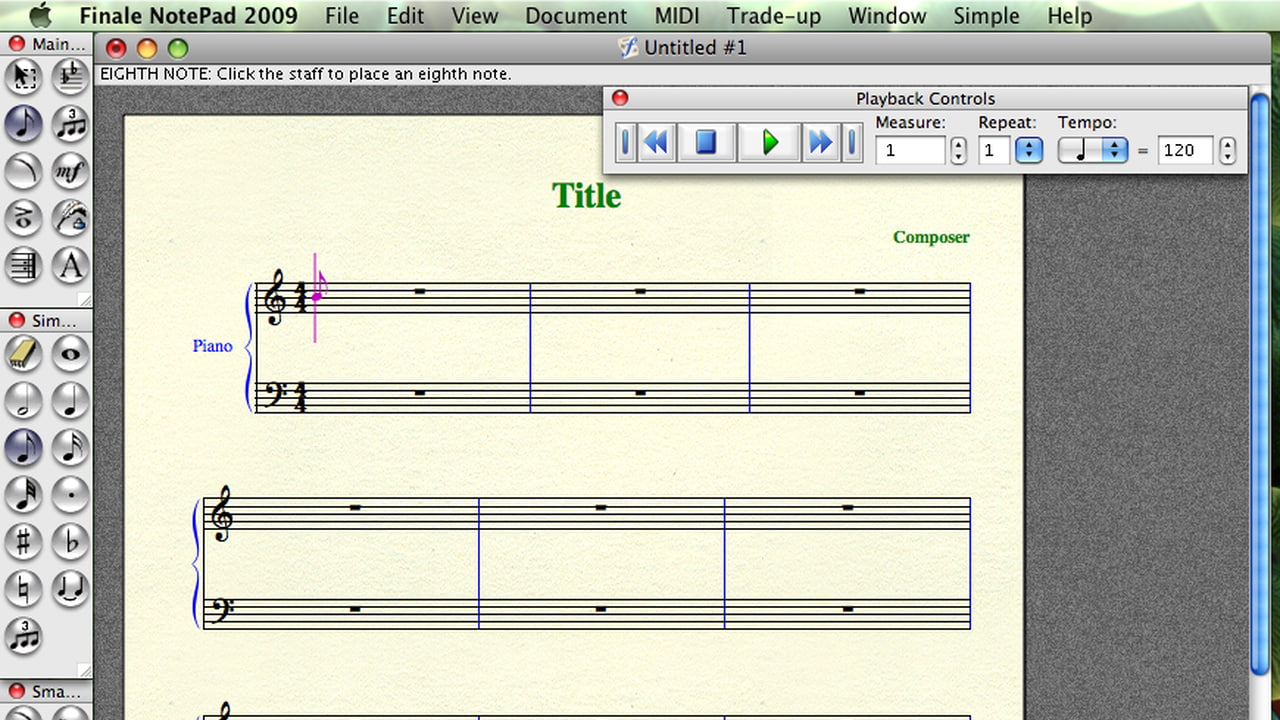This screenshot has height=720, width=1280.
Task: Select the staff-with-flat tool in Main palette
Action: (70, 76)
